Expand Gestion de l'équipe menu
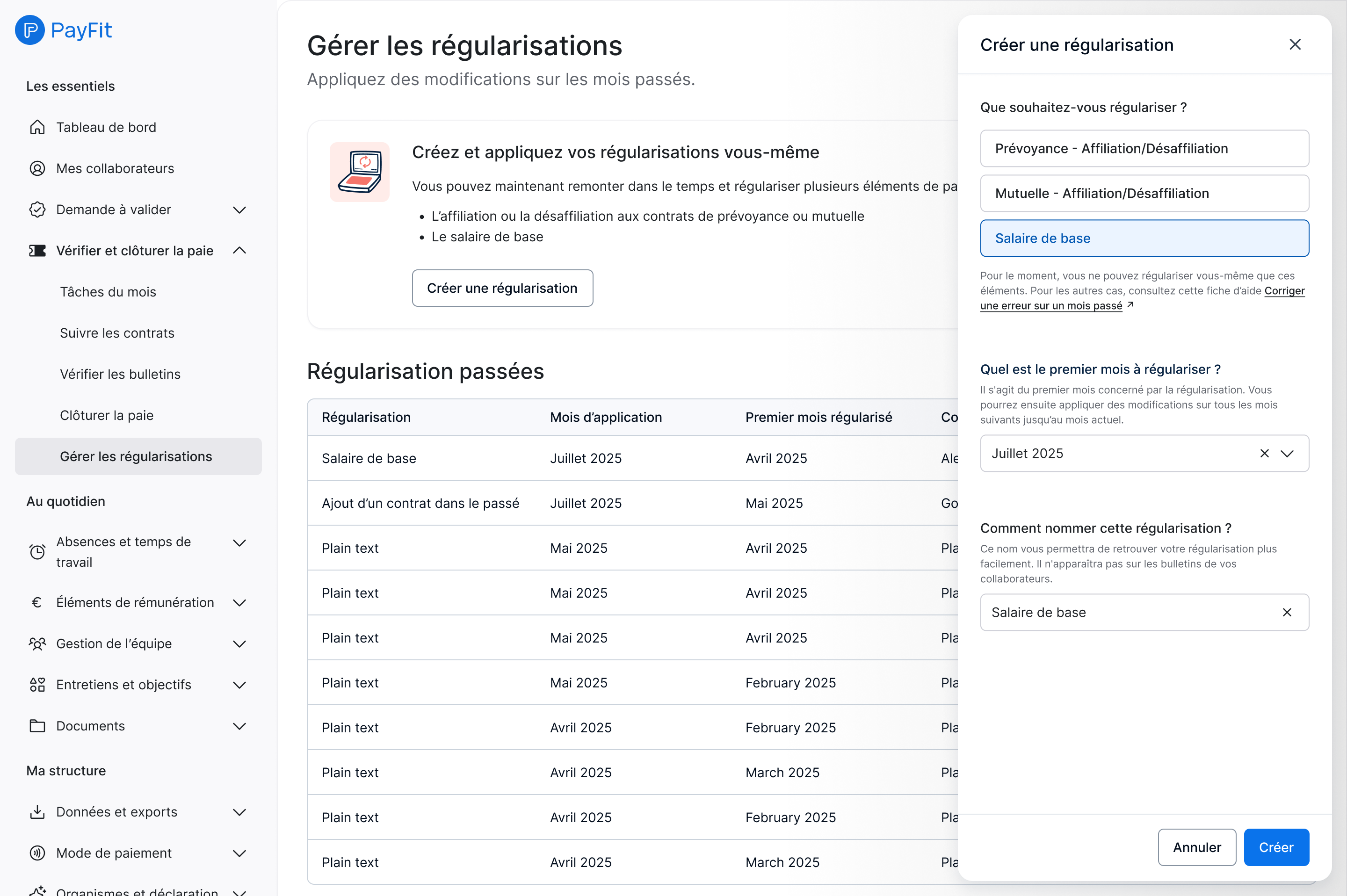 click(x=239, y=643)
